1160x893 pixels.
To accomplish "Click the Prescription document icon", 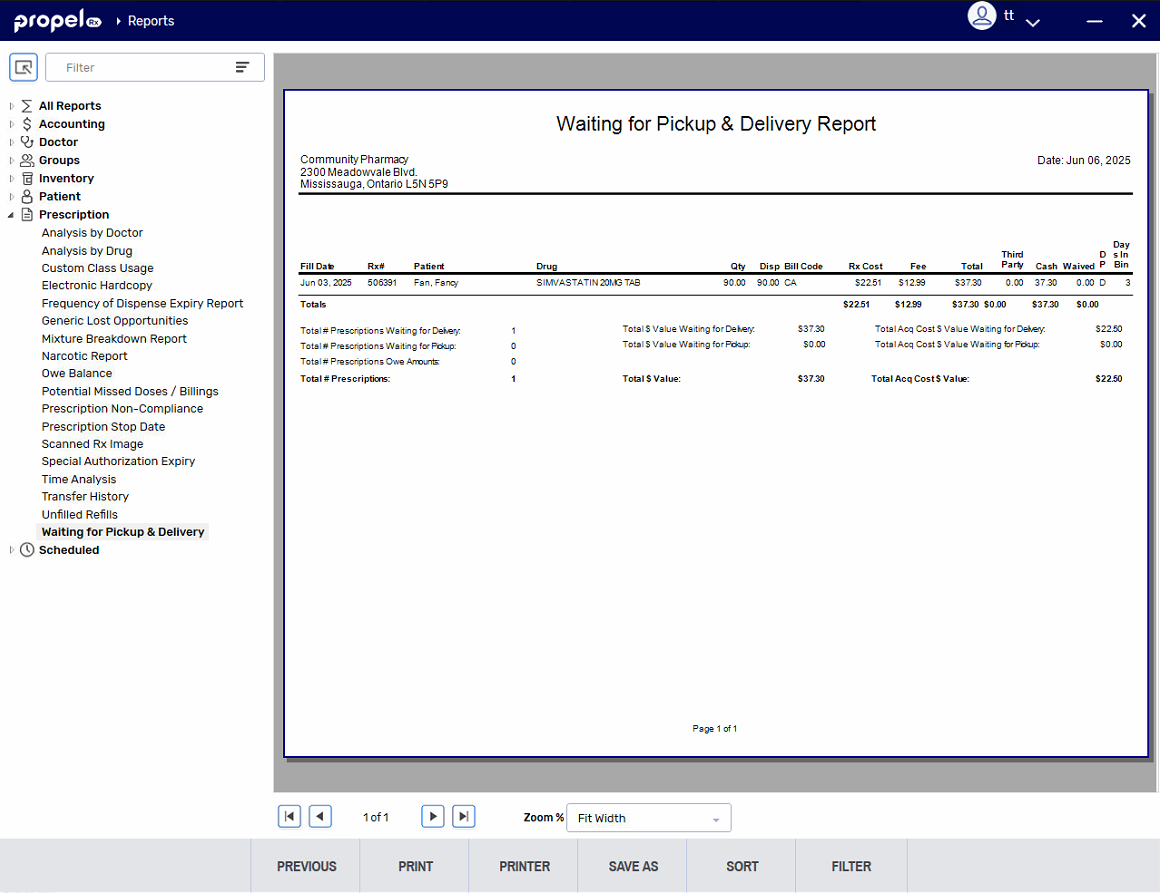I will (x=27, y=215).
